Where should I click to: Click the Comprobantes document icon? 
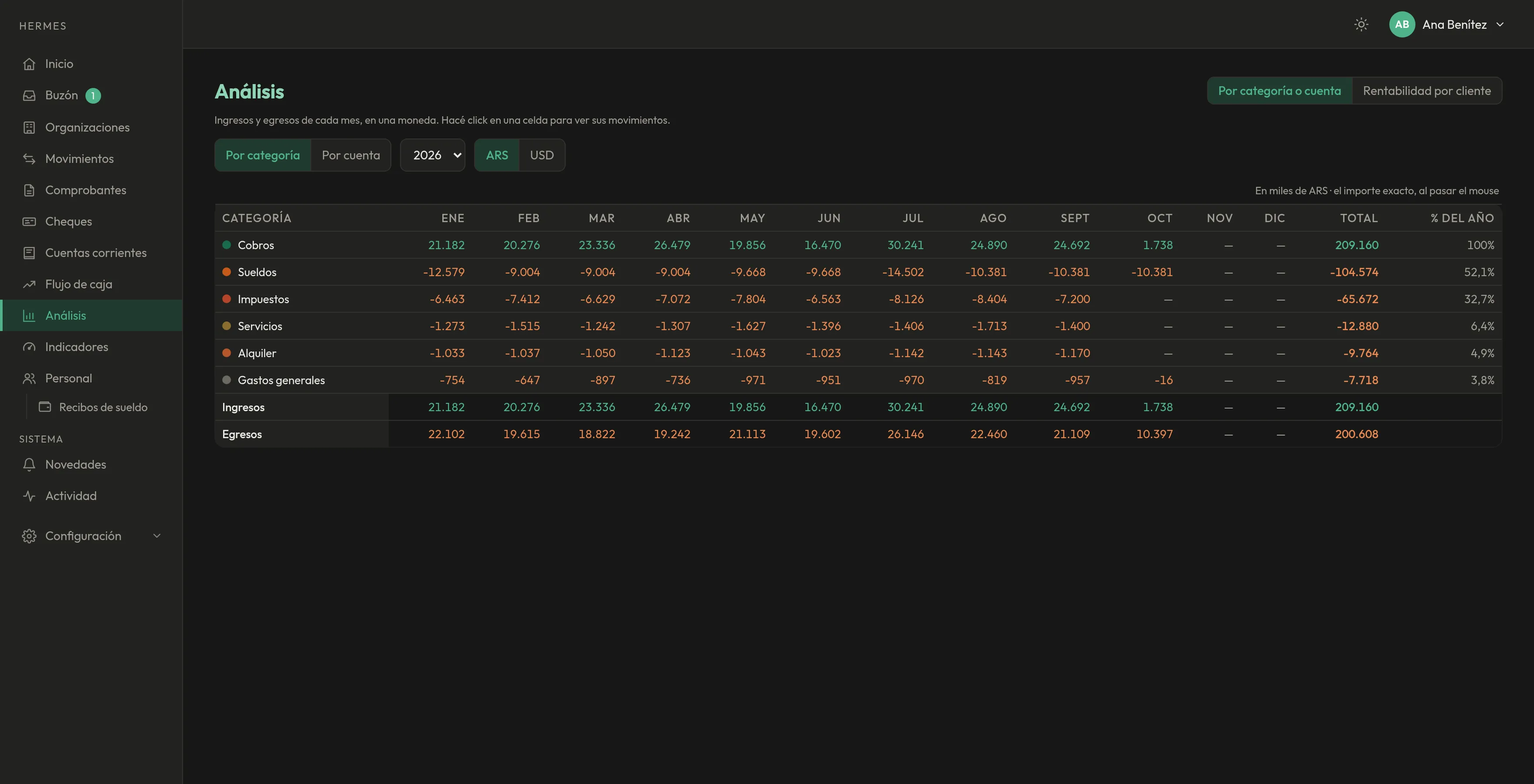click(x=29, y=190)
